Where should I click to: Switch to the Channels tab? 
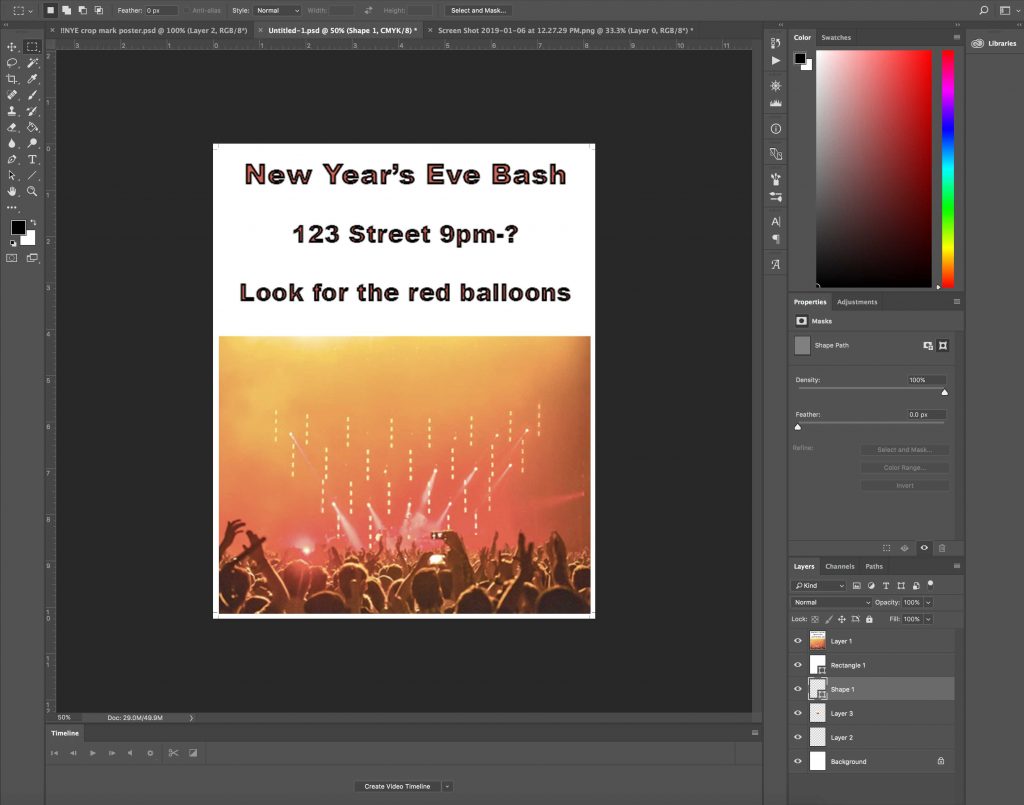(840, 566)
